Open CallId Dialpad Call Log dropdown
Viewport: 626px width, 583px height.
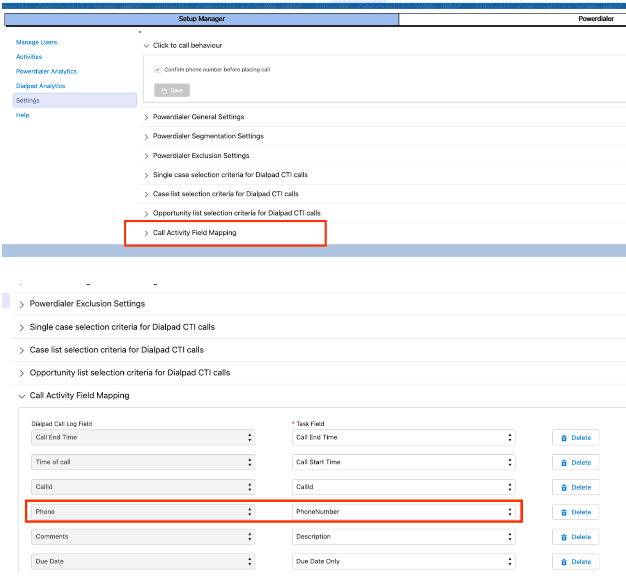click(x=143, y=487)
